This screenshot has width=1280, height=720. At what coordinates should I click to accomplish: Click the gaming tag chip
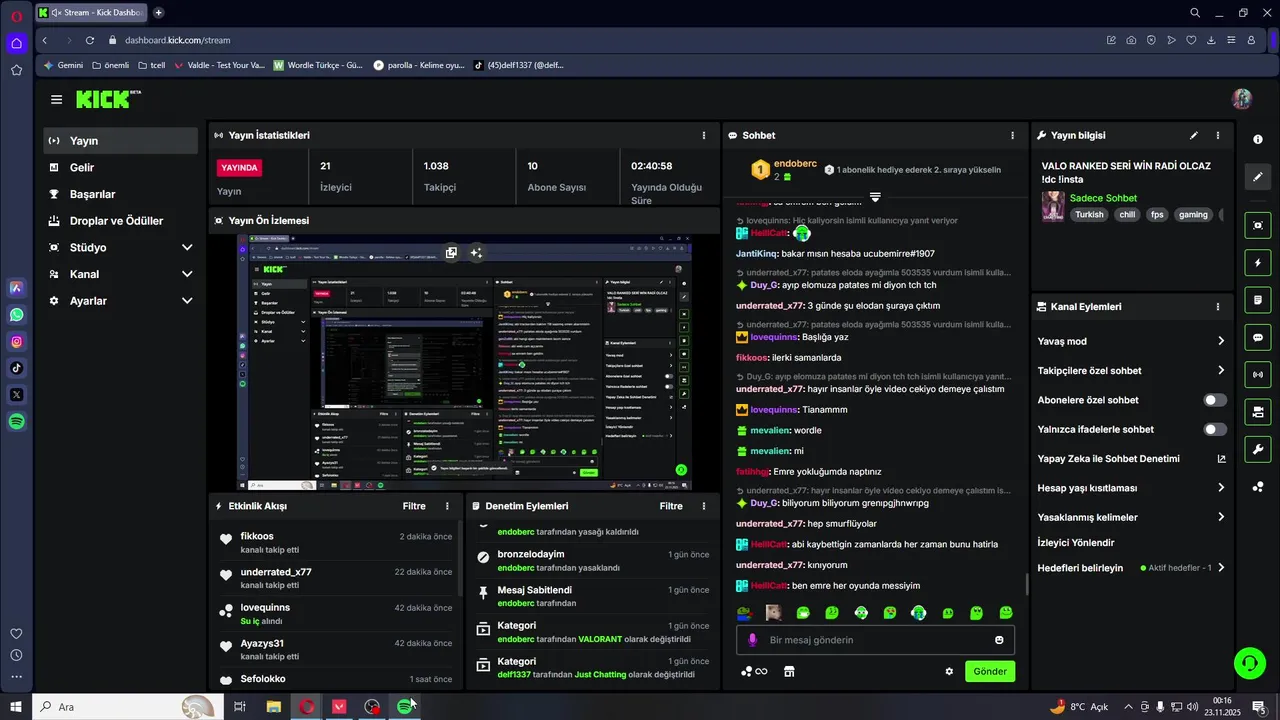click(x=1193, y=215)
